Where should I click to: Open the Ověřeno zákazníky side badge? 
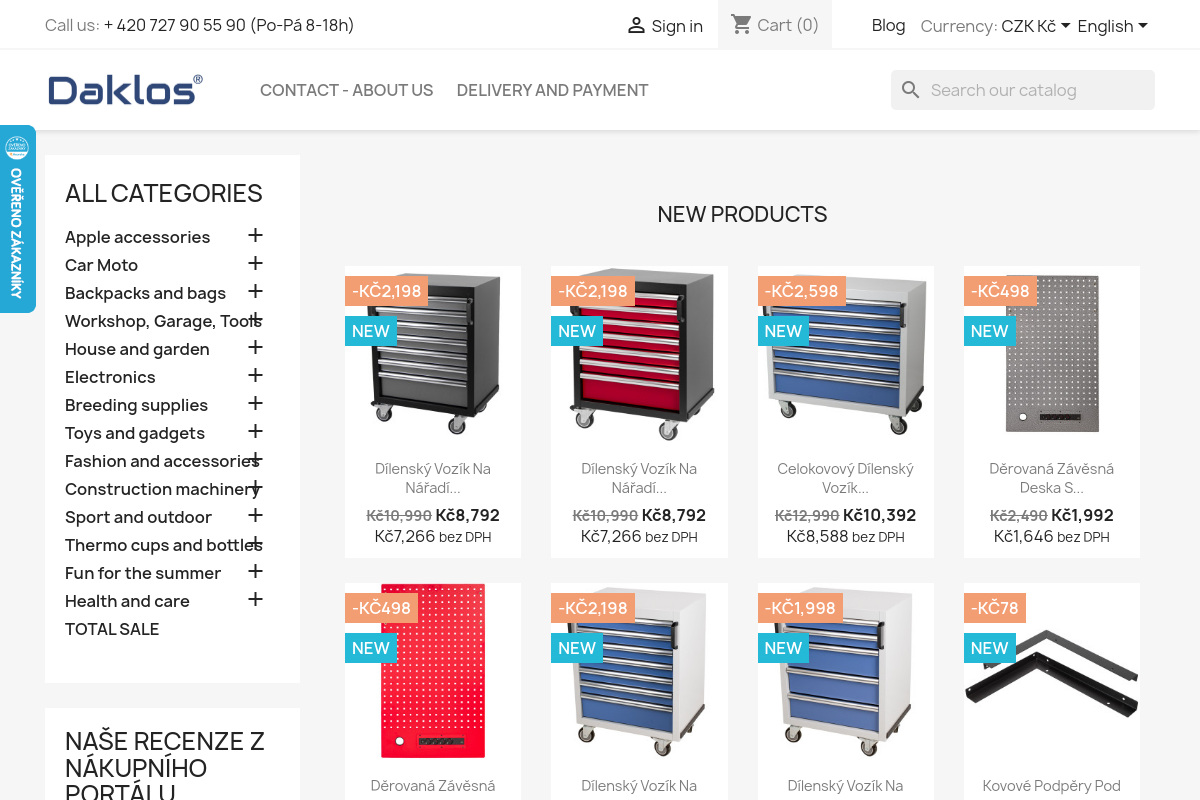point(17,219)
